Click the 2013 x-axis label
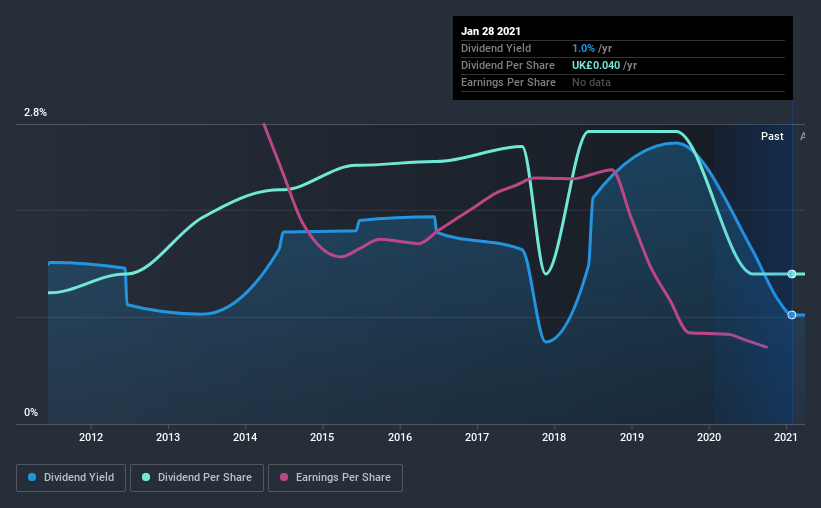The height and width of the screenshot is (508, 821). pyautogui.click(x=168, y=437)
